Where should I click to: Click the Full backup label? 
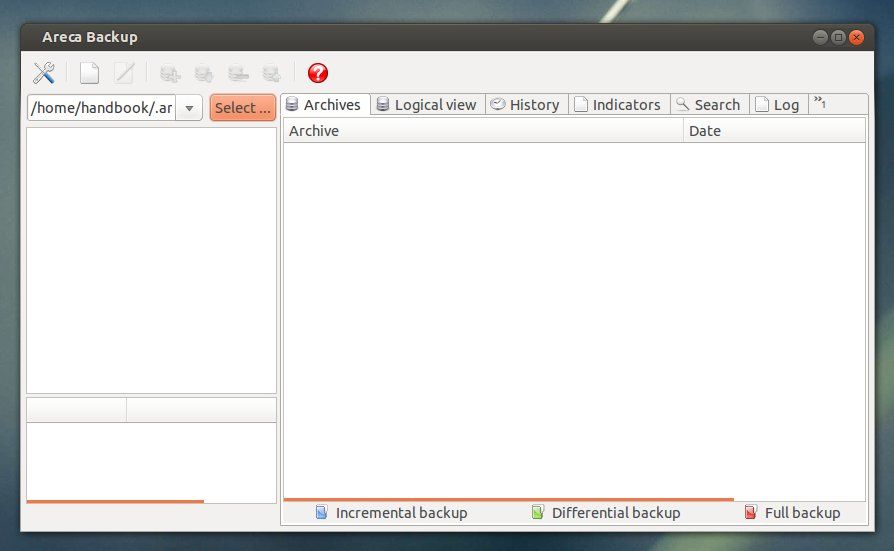(802, 513)
